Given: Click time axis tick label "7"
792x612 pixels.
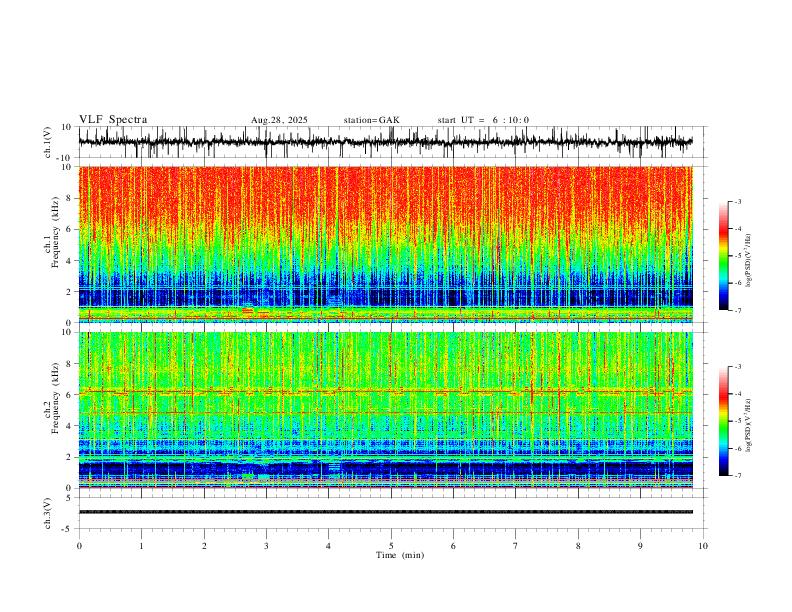Looking at the screenshot, I should (x=516, y=546).
